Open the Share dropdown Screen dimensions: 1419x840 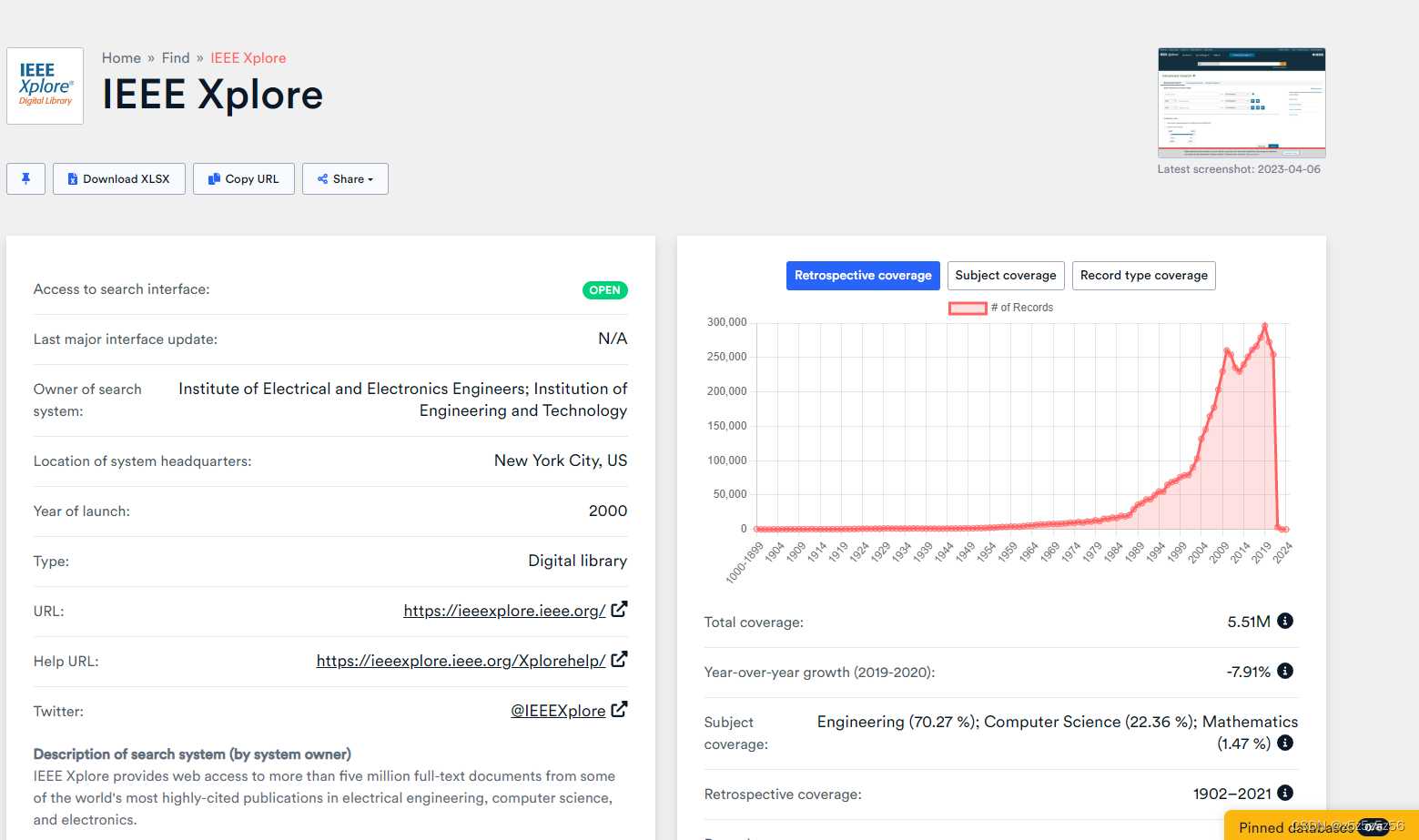pyautogui.click(x=345, y=178)
